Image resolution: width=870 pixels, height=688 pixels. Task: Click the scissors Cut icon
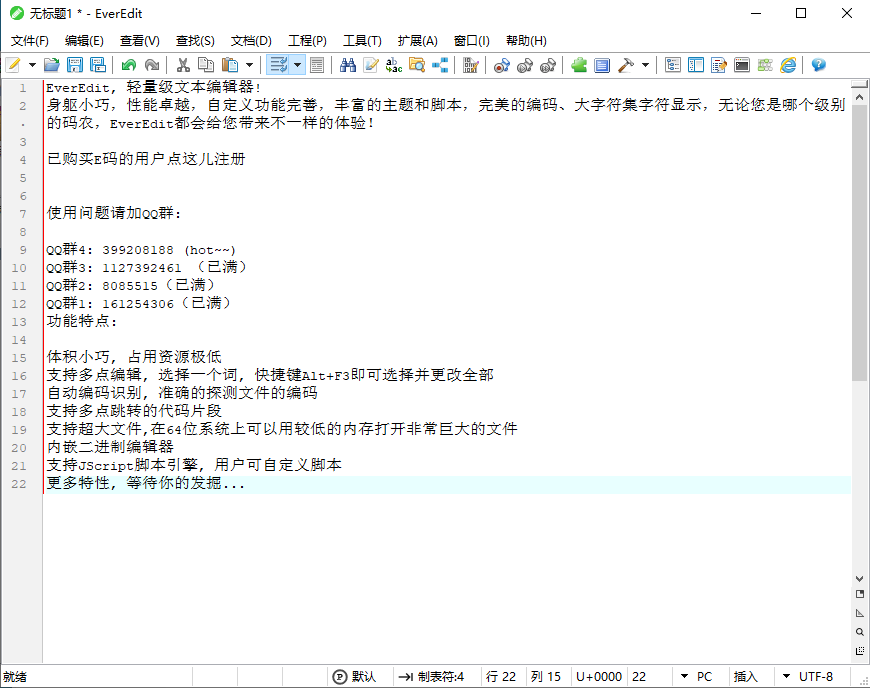(183, 65)
